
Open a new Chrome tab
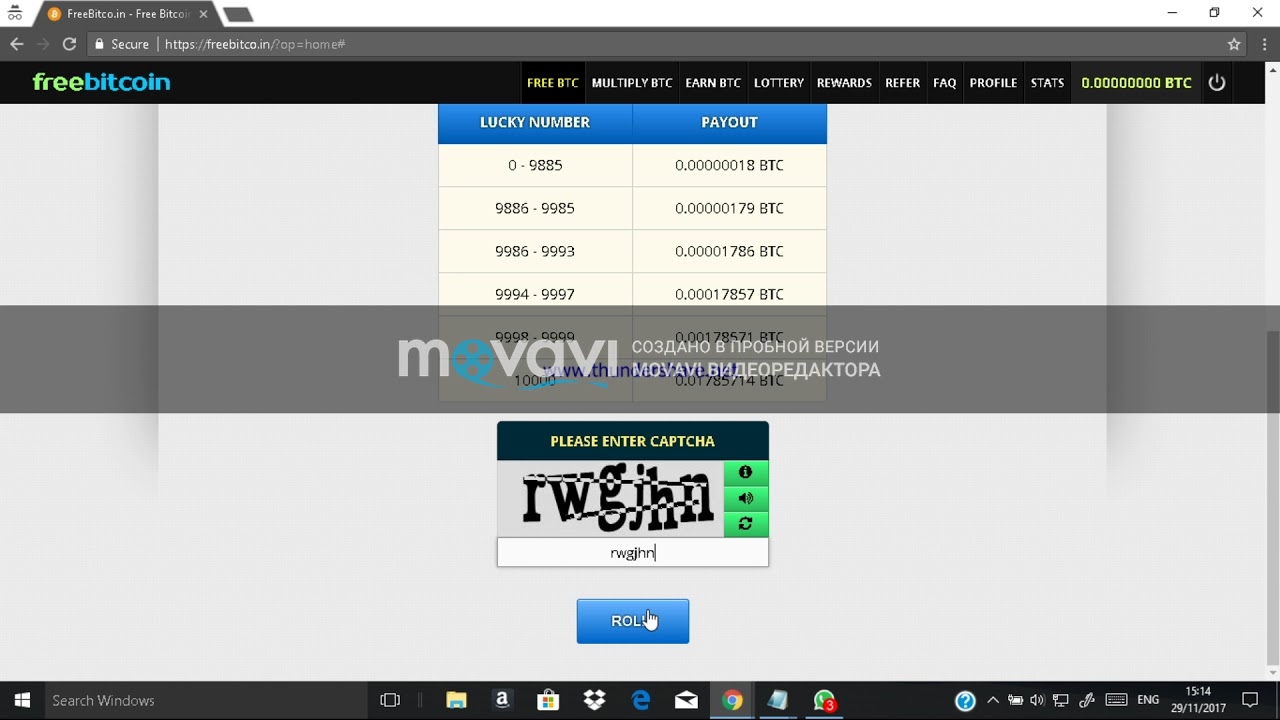tap(237, 14)
